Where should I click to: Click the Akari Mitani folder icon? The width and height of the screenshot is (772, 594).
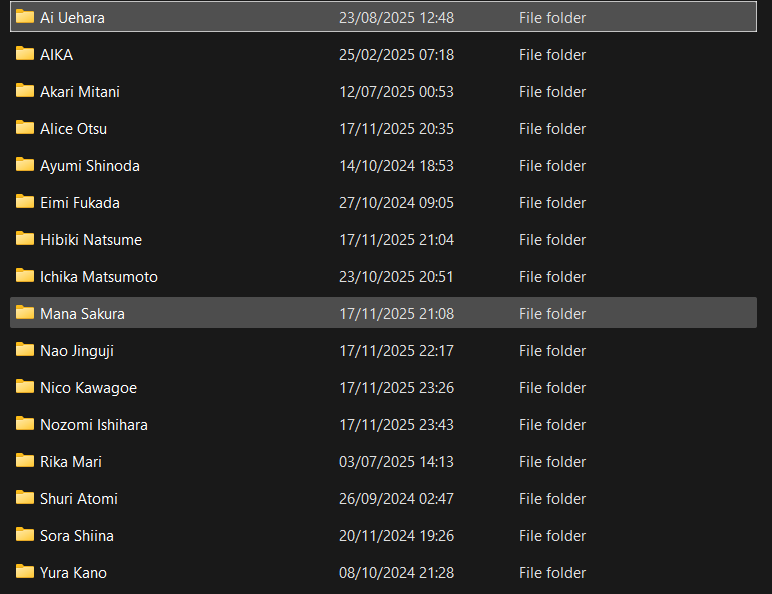pyautogui.click(x=25, y=91)
